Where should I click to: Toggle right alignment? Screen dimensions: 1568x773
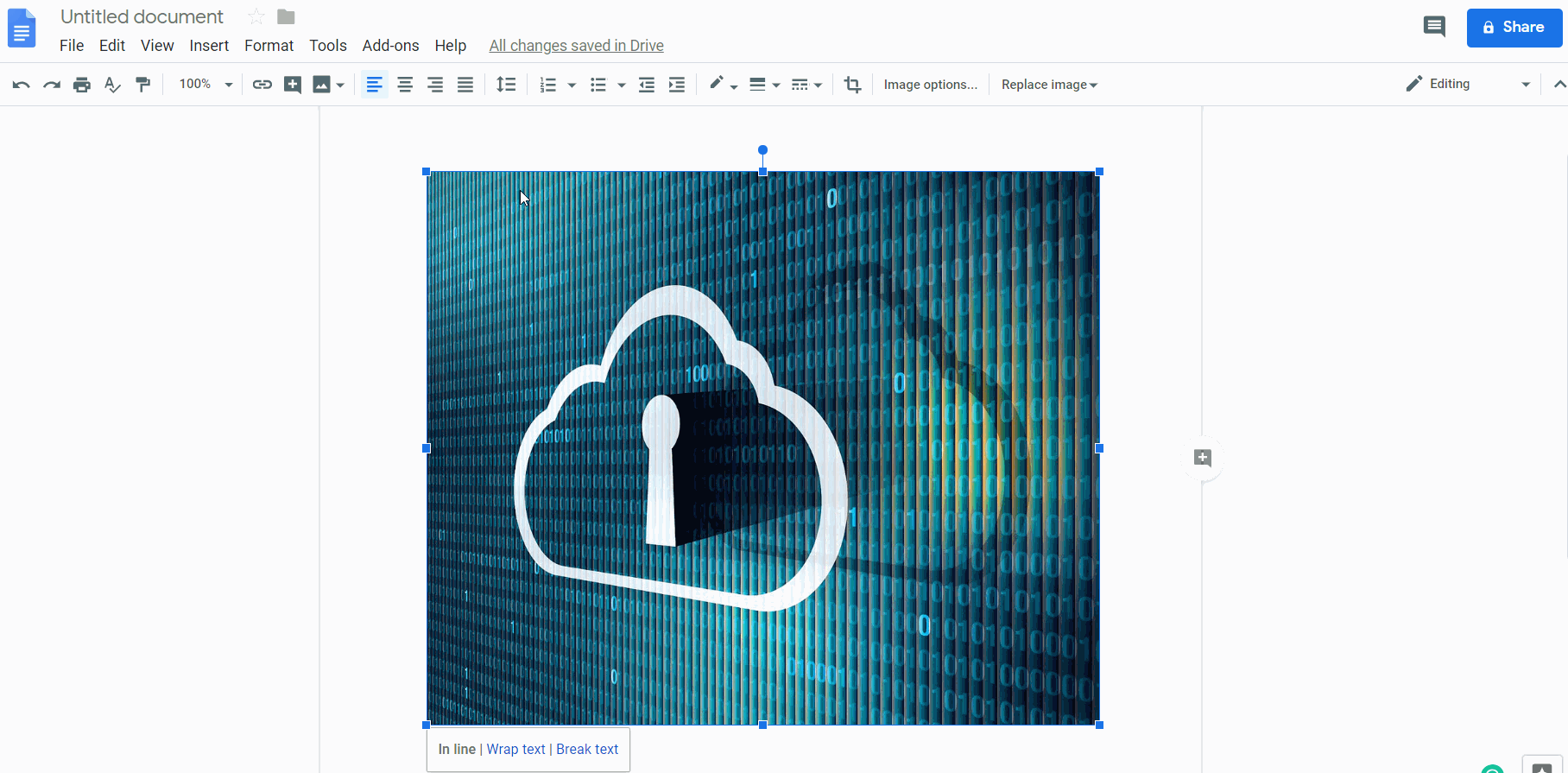point(435,85)
